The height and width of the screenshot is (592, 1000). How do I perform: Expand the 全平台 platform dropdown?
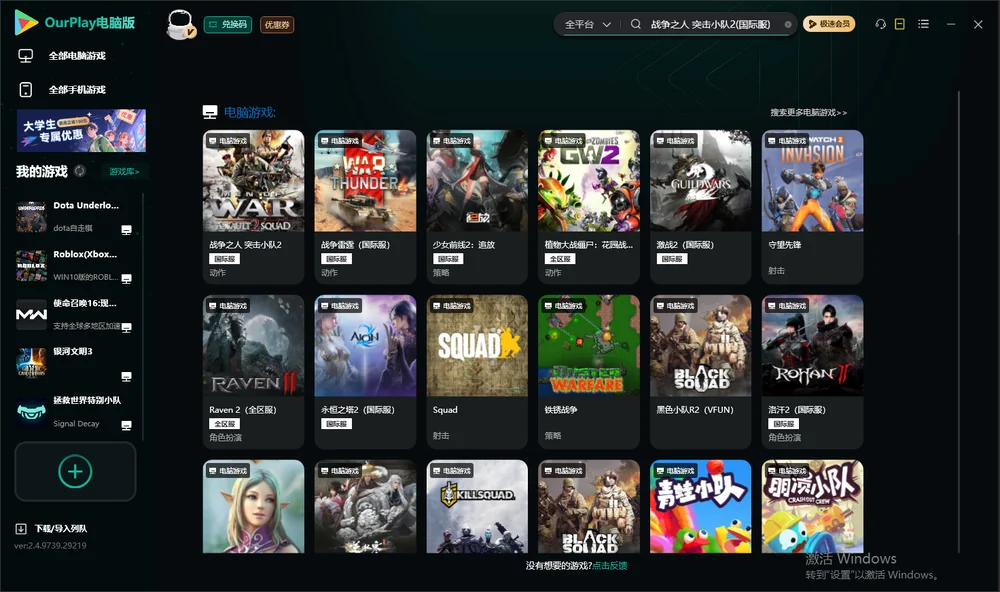tap(587, 24)
